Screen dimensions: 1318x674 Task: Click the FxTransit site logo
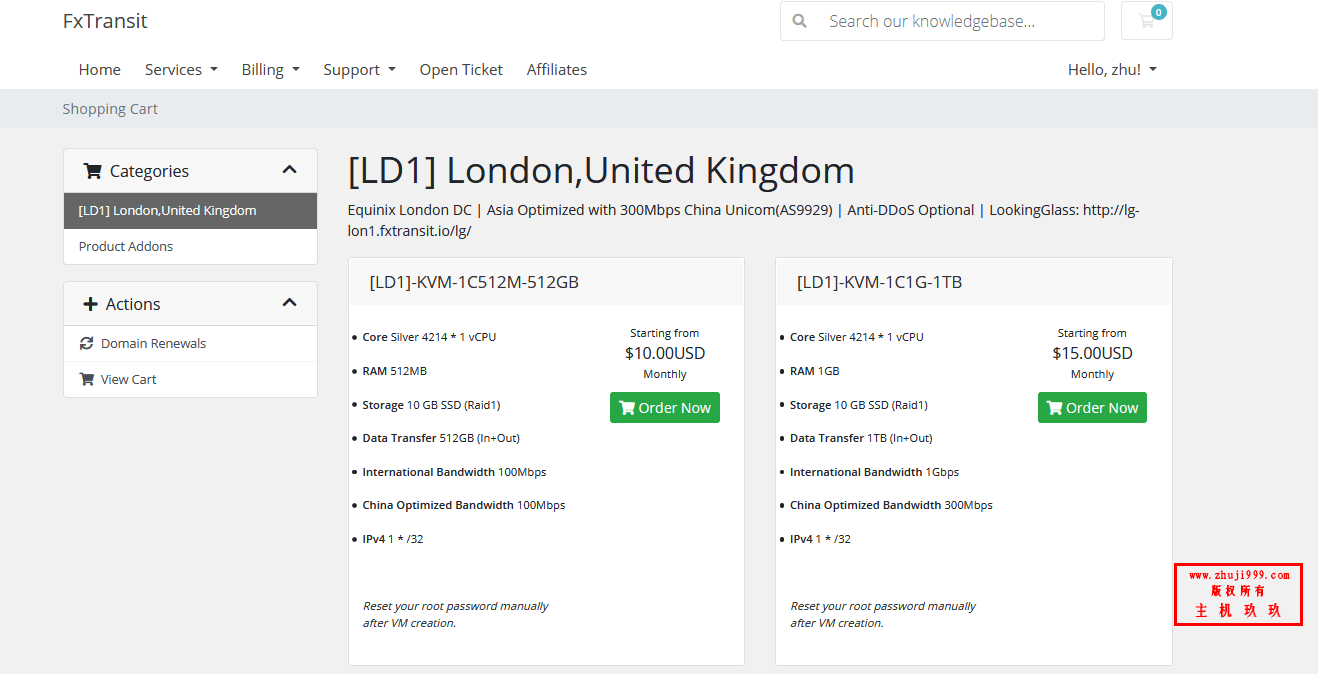[x=105, y=21]
